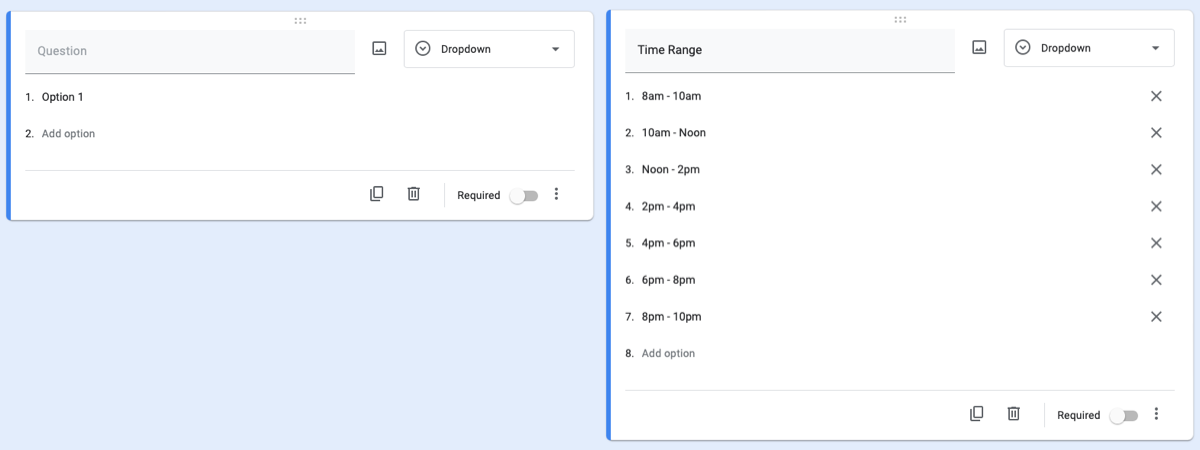Grab the drag handle atop Time Range card
The width and height of the screenshot is (1200, 450).
point(900,19)
